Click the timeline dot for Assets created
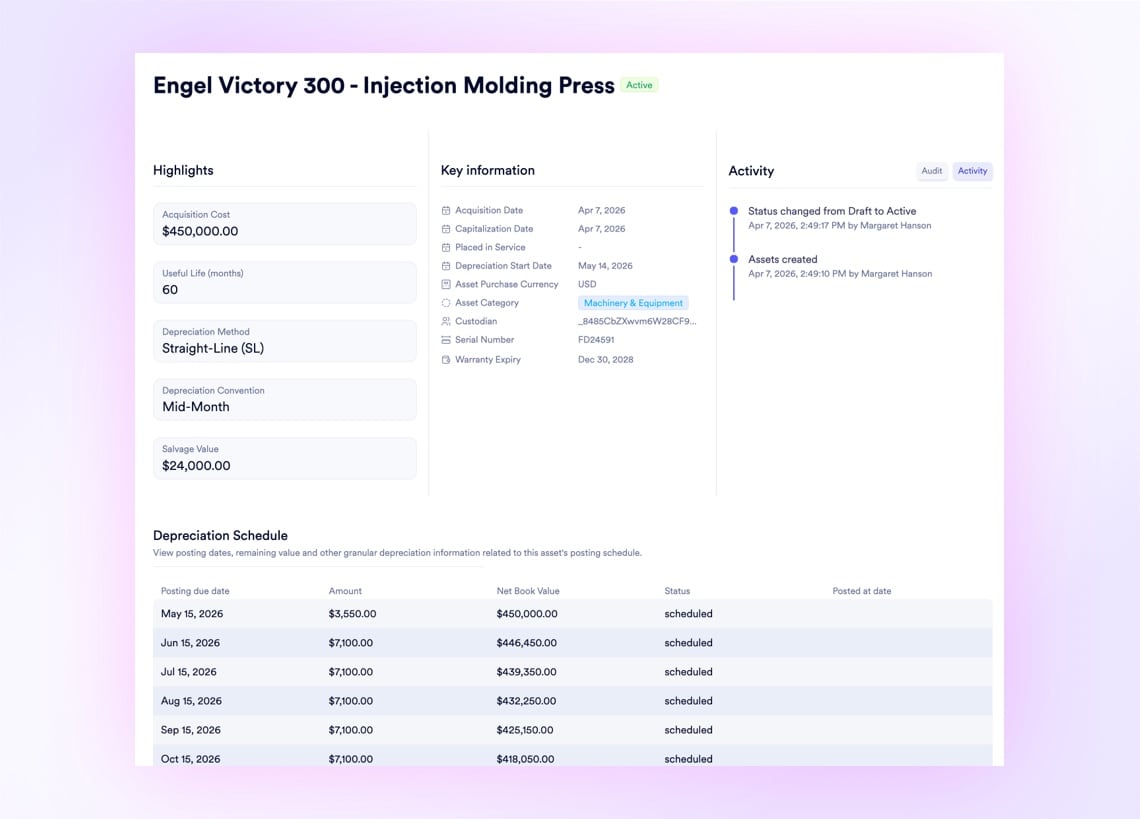 tap(734, 259)
